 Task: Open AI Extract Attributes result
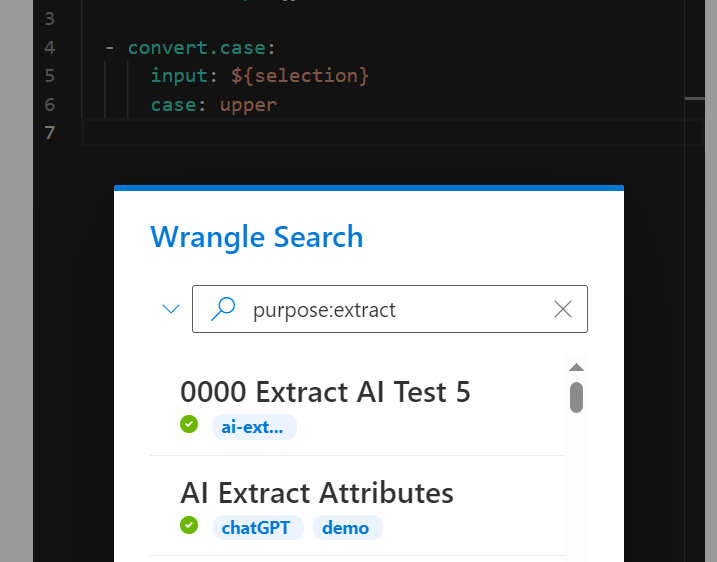316,493
